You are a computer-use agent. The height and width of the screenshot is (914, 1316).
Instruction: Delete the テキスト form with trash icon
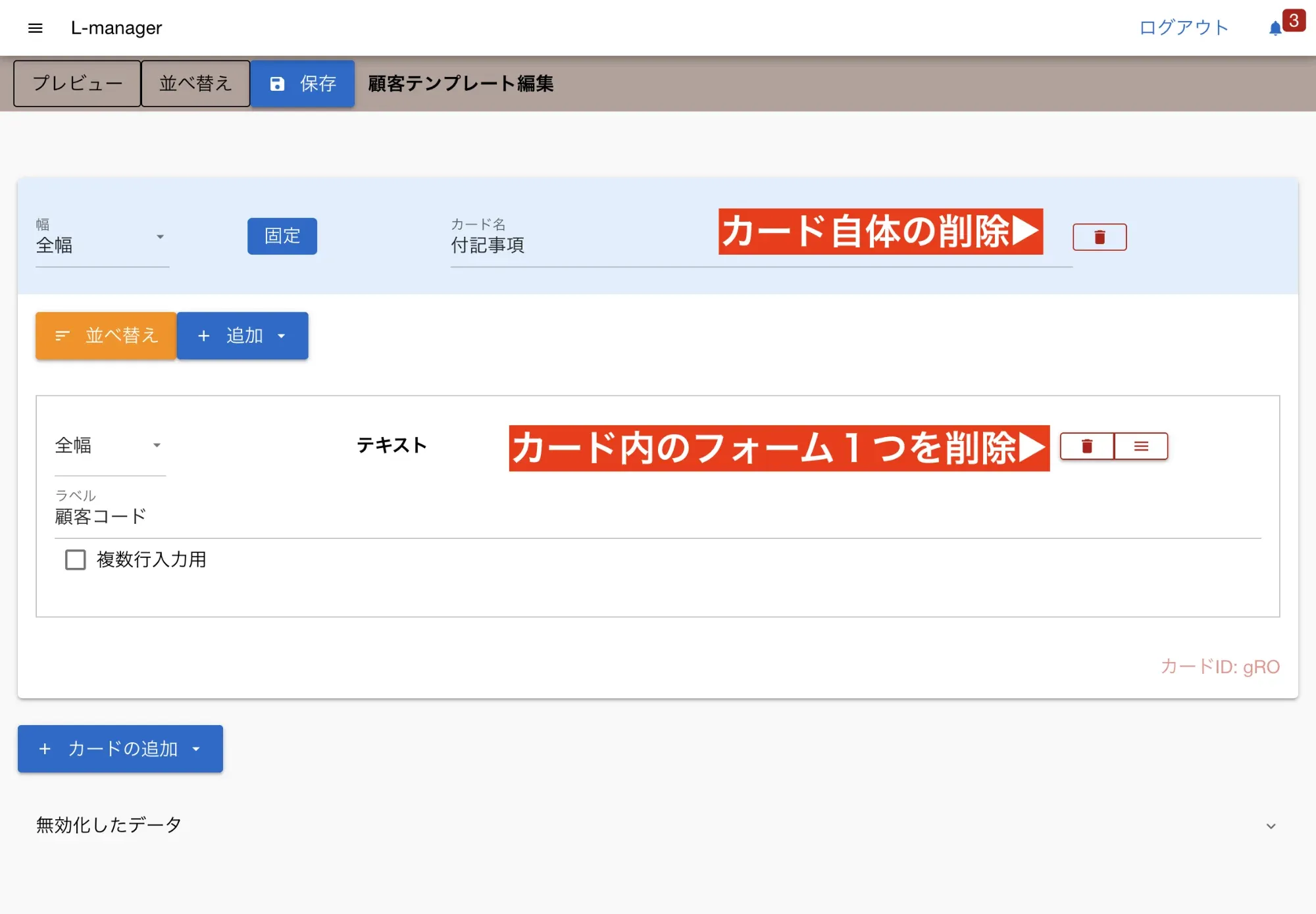[1087, 446]
